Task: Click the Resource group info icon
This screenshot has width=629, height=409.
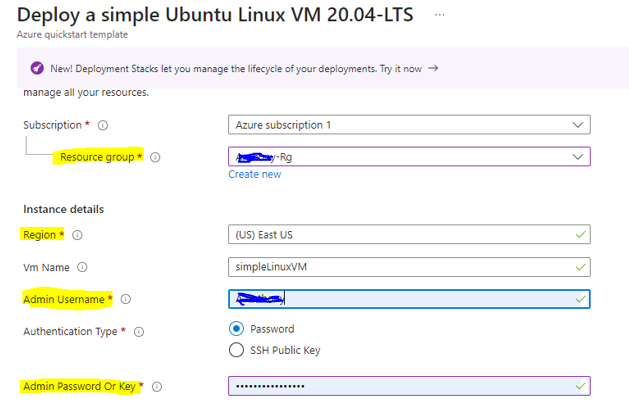Action: coord(155,157)
